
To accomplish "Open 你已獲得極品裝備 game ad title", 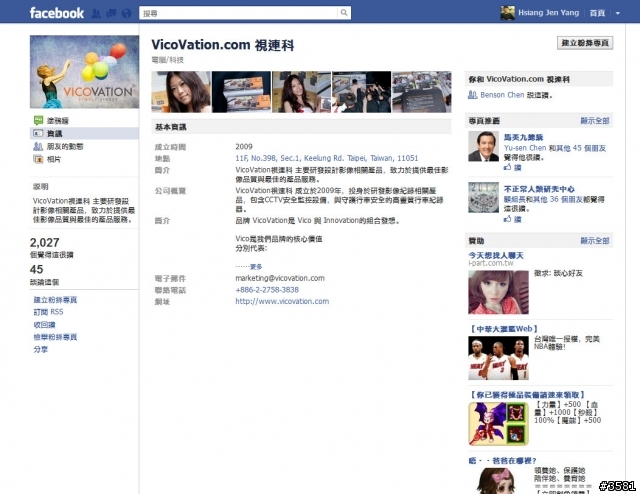I will tap(527, 395).
